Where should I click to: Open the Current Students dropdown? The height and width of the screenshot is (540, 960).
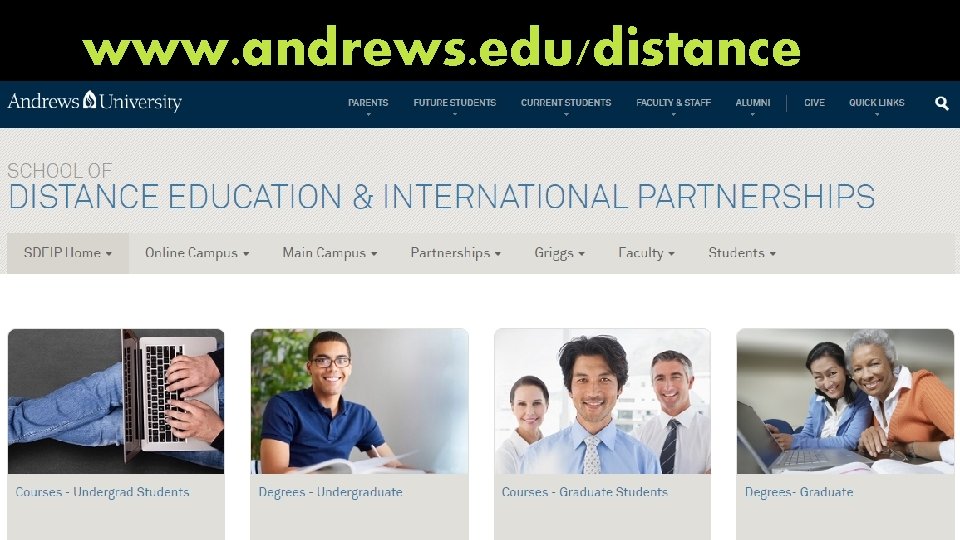click(x=566, y=103)
